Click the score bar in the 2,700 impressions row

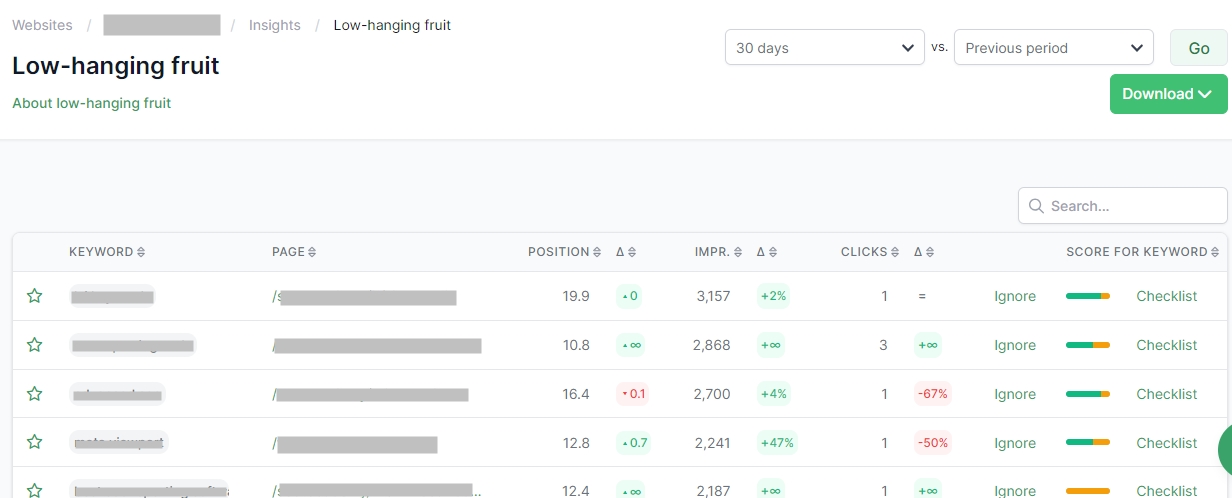[x=1088, y=394]
